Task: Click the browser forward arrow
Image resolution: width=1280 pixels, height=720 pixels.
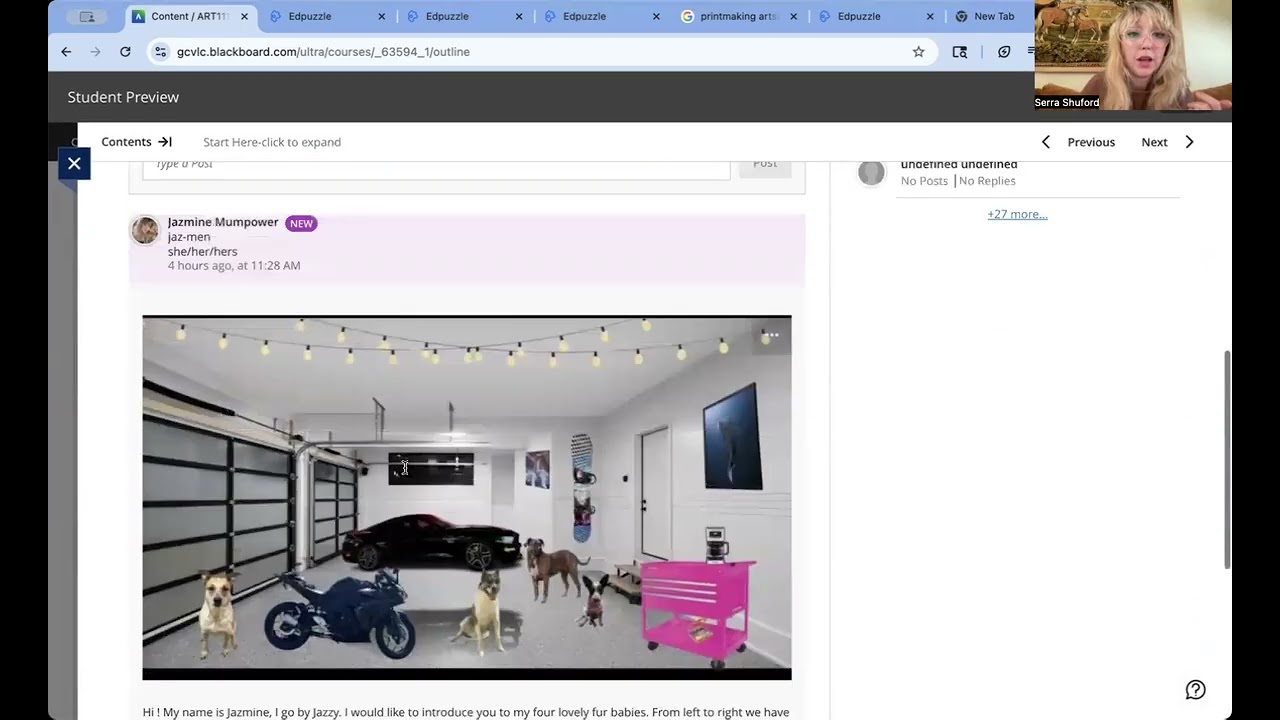Action: pyautogui.click(x=96, y=52)
